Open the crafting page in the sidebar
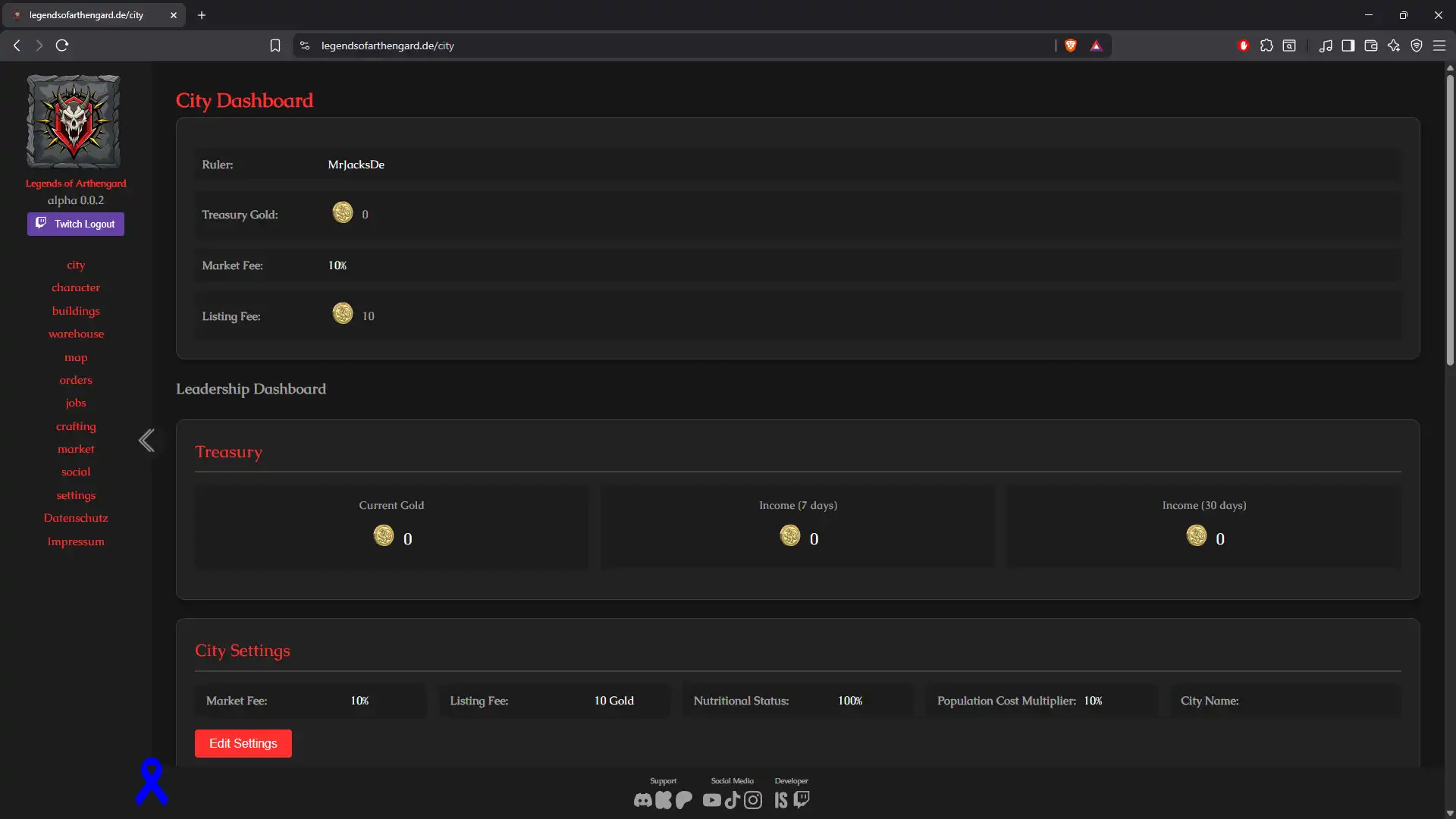1456x819 pixels. coord(76,426)
